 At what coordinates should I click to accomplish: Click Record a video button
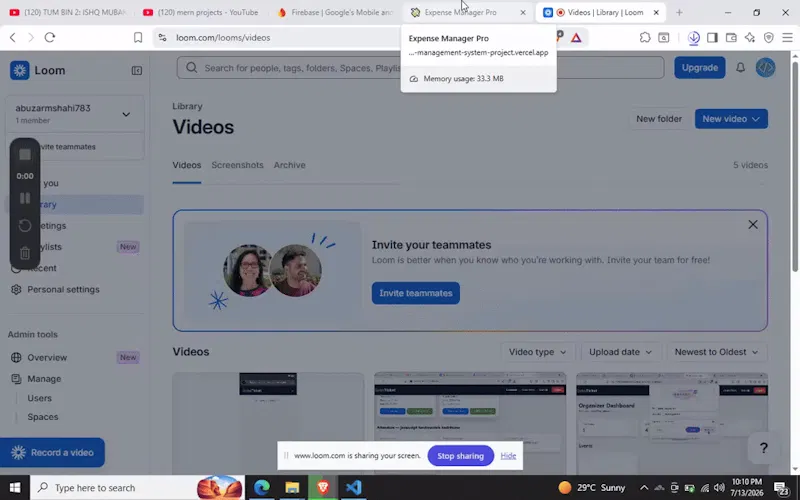[53, 453]
